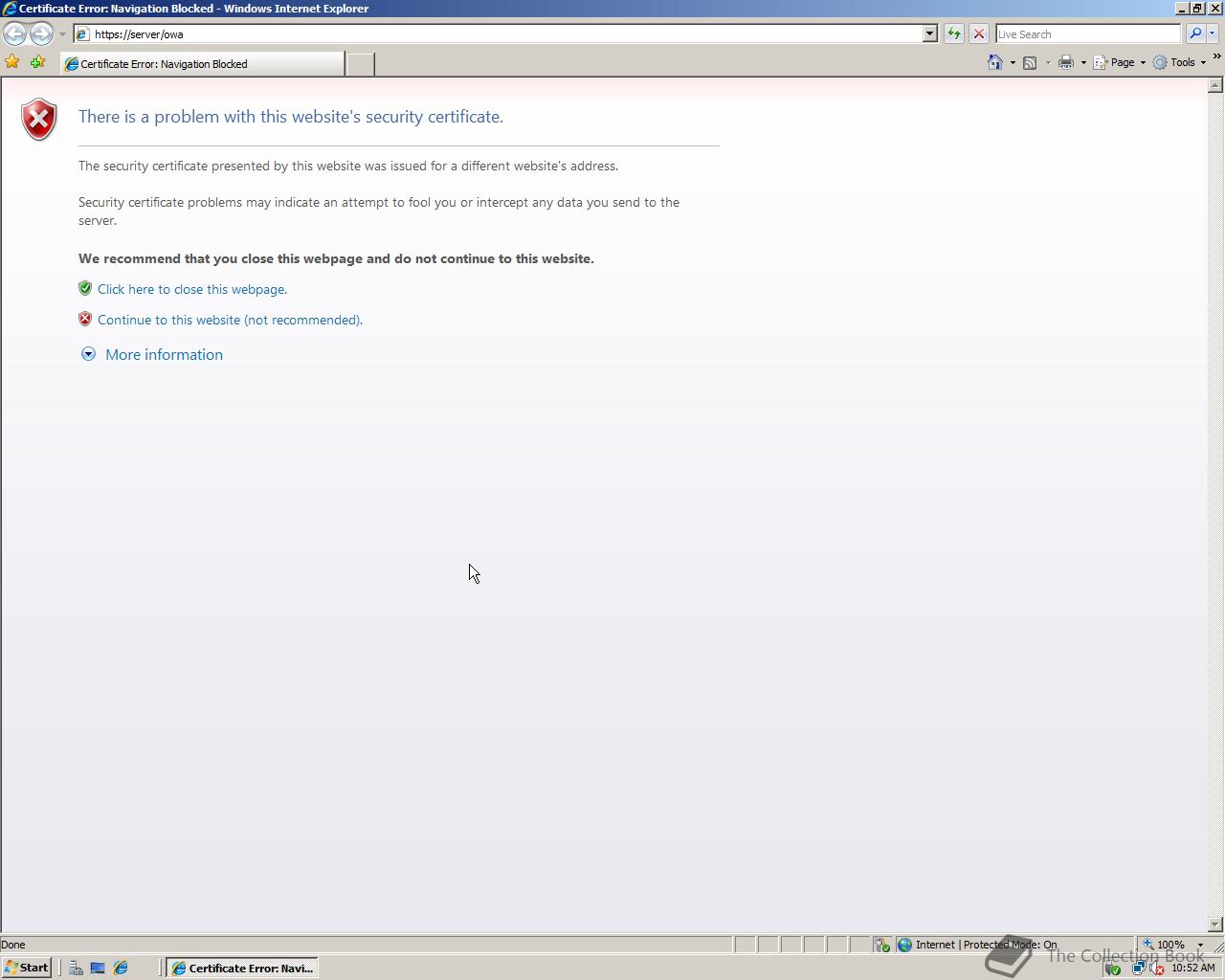Click the volume speaker tray icon
1225x980 pixels.
1156,968
